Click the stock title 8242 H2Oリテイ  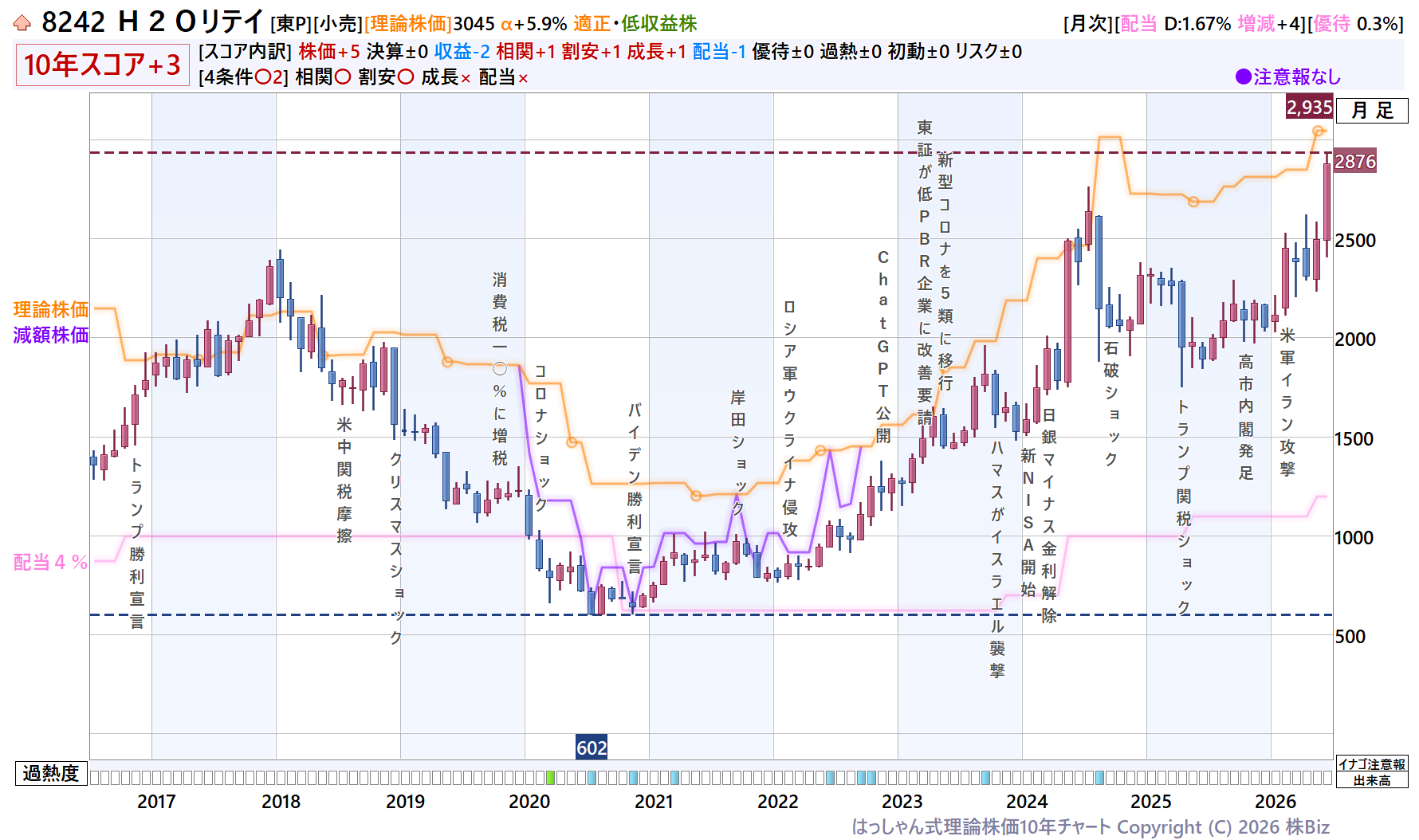(152, 22)
